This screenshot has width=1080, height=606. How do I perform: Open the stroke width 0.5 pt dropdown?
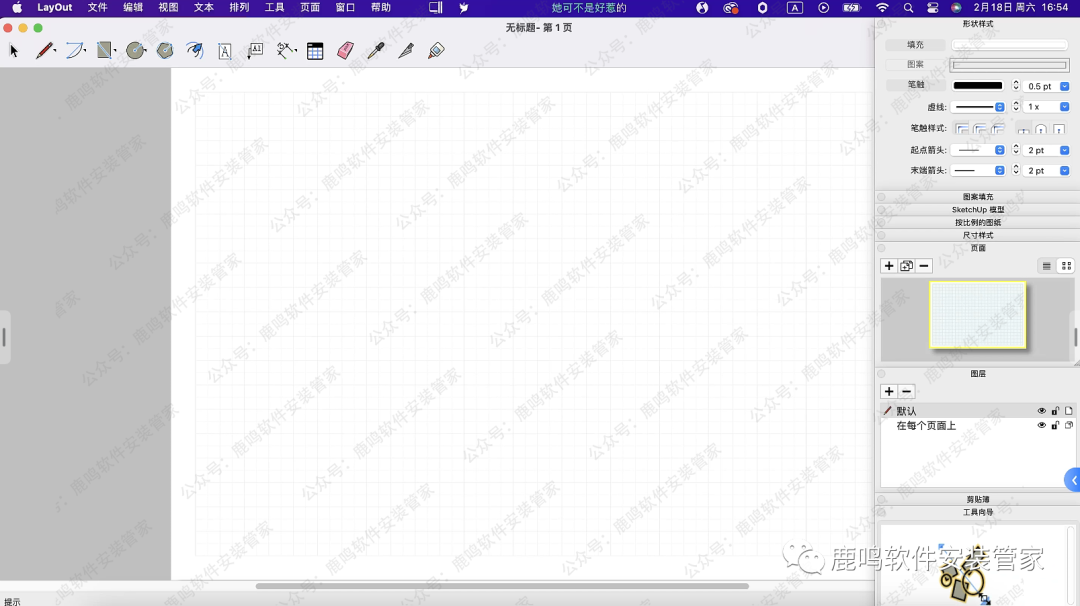[x=1064, y=86]
